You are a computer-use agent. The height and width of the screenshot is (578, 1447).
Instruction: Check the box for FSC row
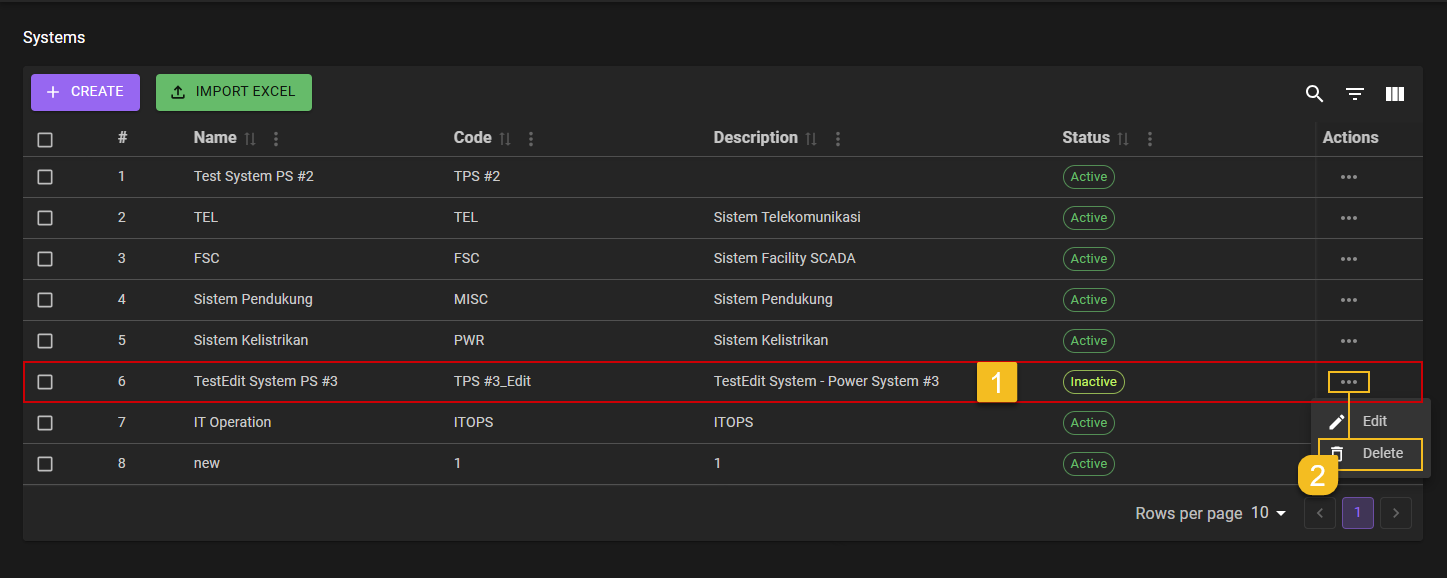[45, 259]
